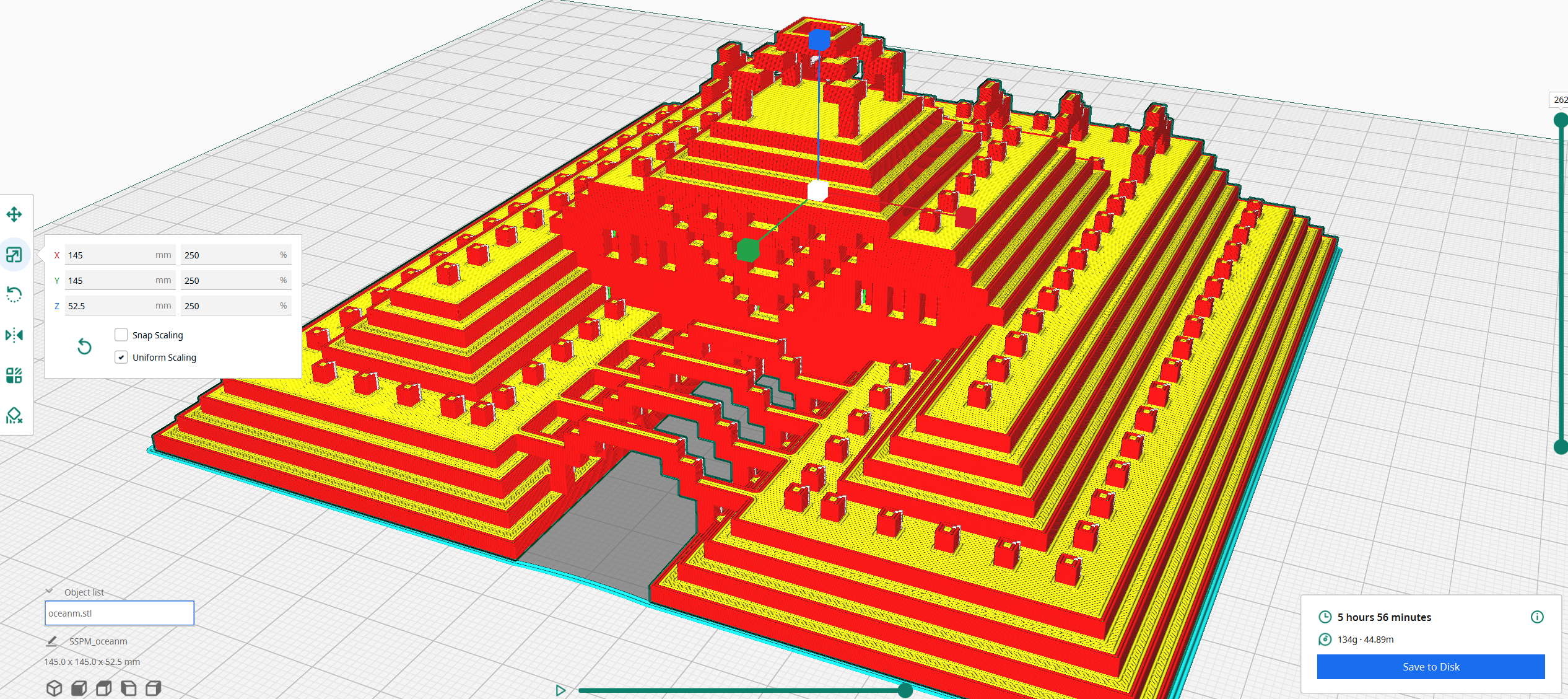Select the Move tool icon
Image resolution: width=1568 pixels, height=699 pixels.
pos(14,214)
